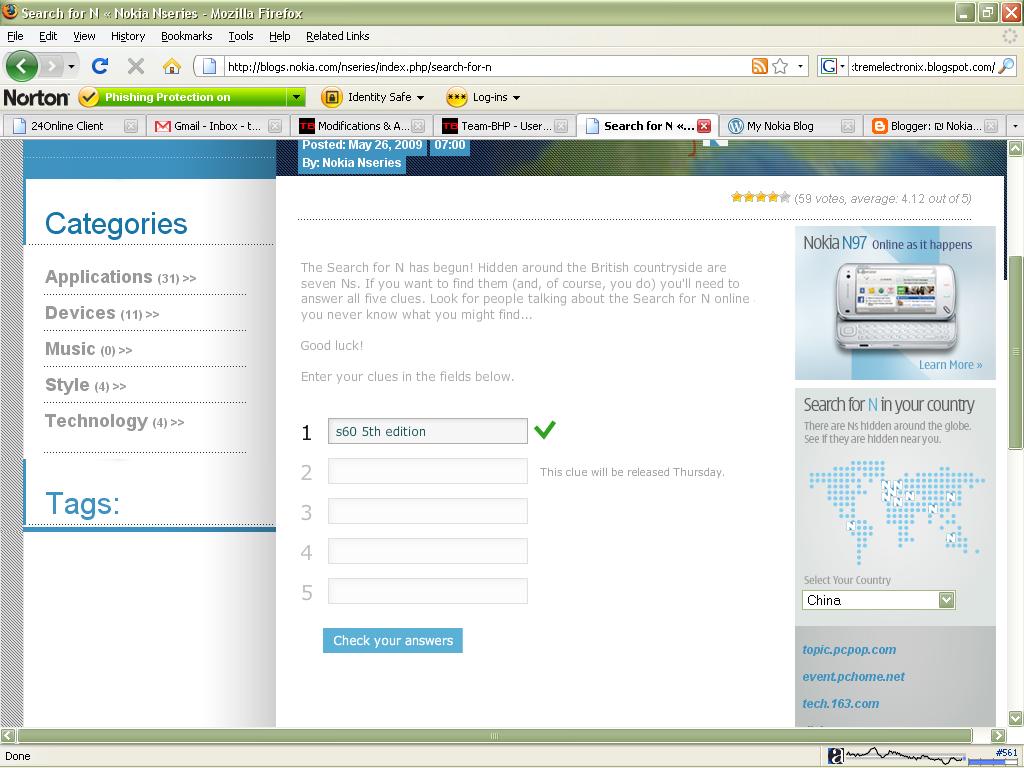Viewport: 1024px width, 768px height.
Task: Close the Search for N tab
Action: point(704,126)
